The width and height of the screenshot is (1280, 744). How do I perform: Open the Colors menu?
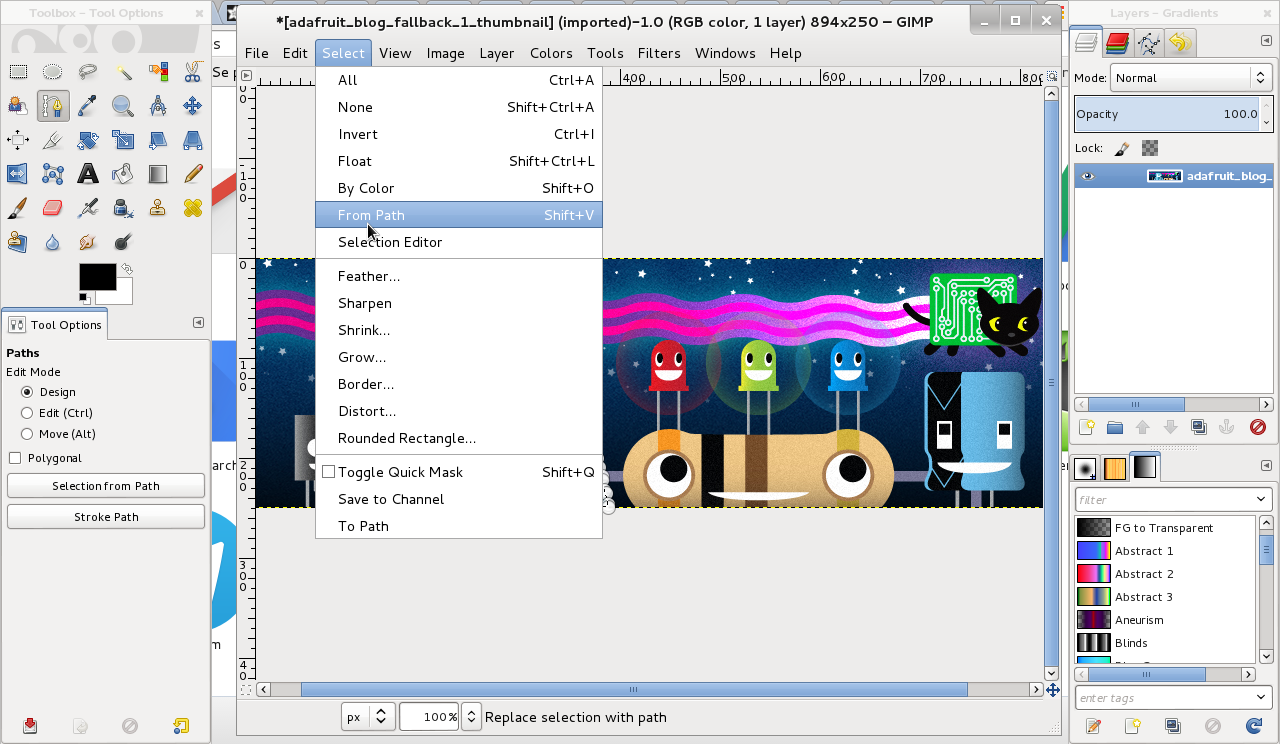point(551,53)
